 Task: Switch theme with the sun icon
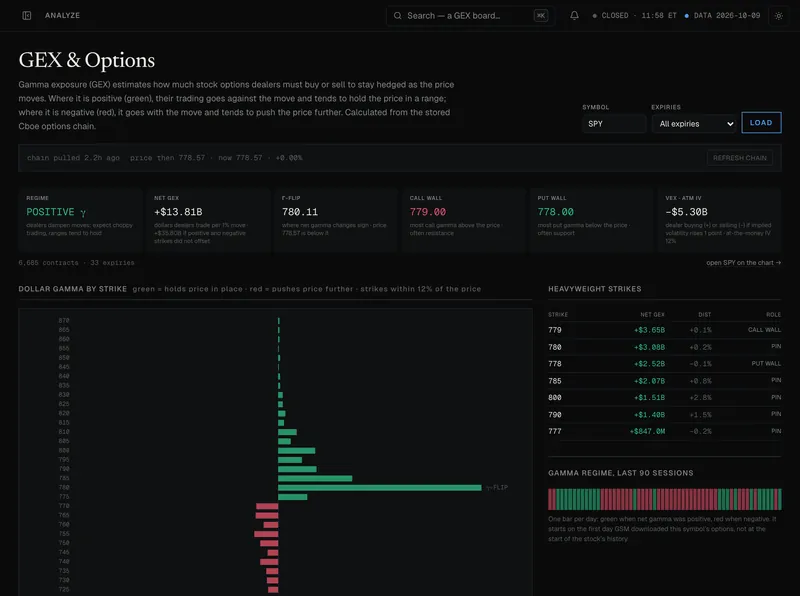[779, 16]
